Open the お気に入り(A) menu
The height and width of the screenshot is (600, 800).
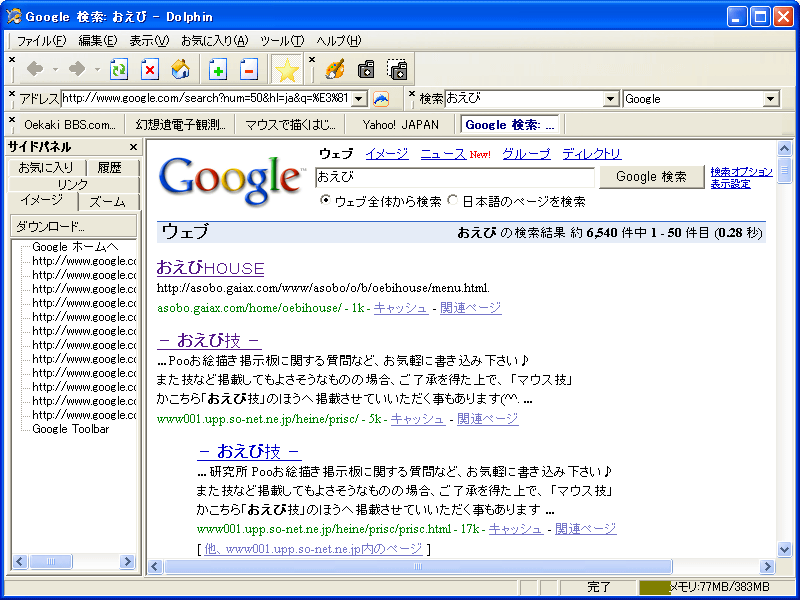point(215,41)
